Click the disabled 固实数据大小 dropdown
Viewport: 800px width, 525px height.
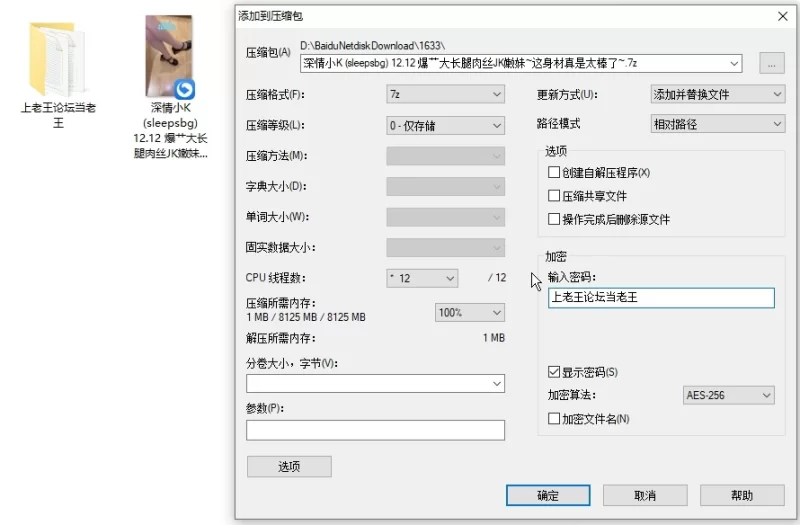(445, 248)
